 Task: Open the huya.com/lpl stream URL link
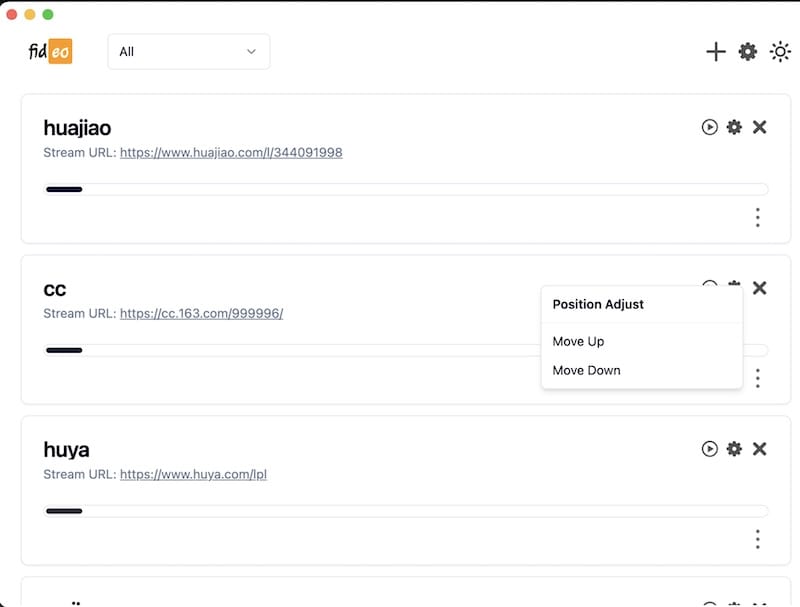coord(193,474)
